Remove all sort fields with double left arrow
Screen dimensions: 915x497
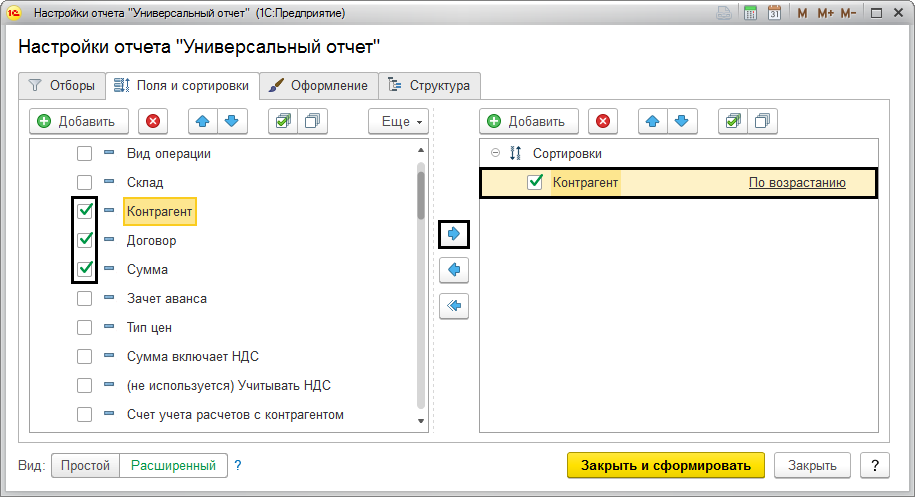point(454,306)
